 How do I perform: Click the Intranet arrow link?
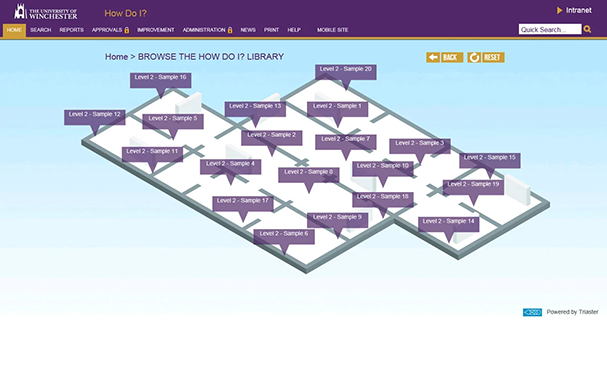574,10
